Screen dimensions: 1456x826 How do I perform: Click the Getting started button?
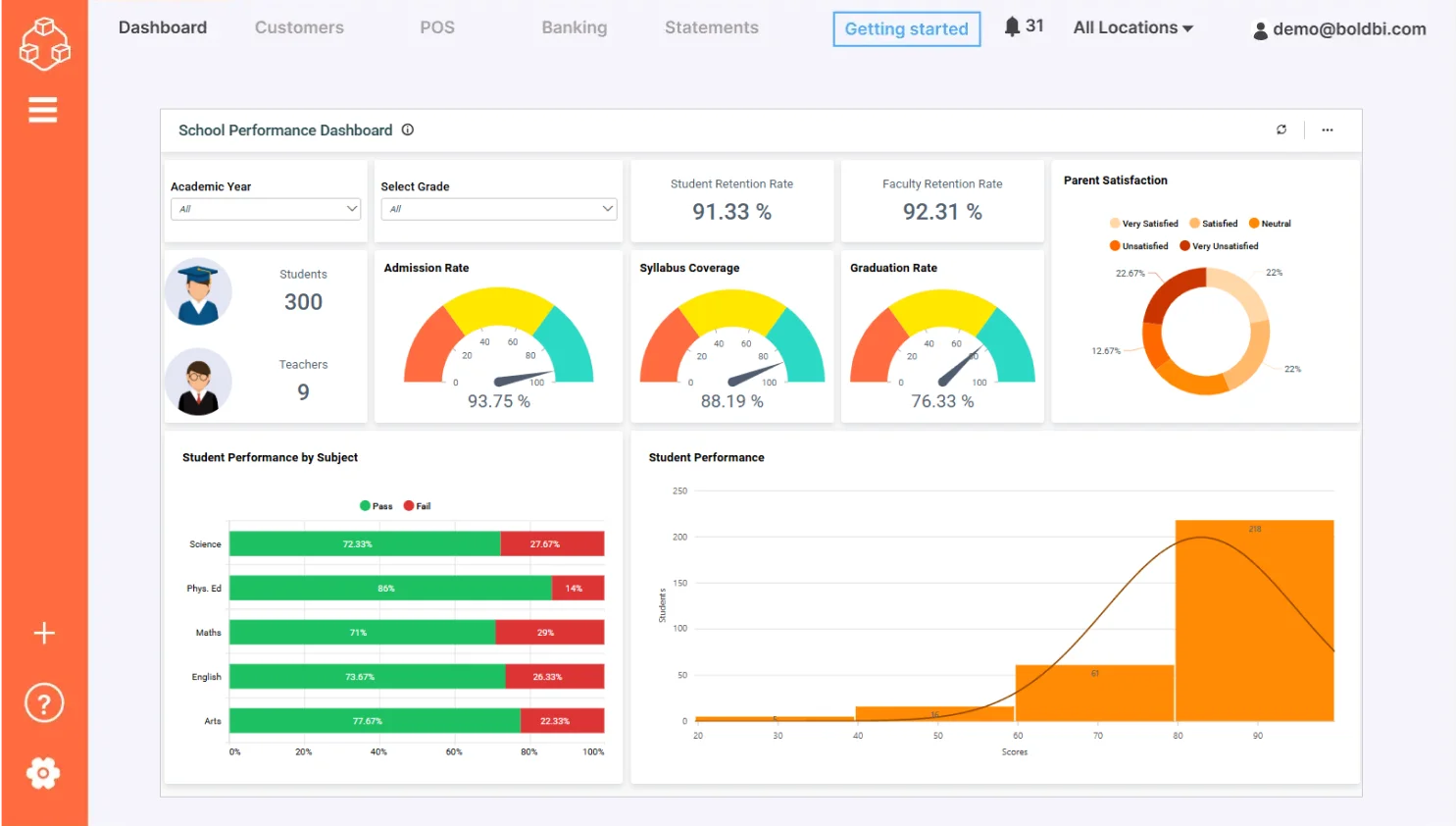pos(905,29)
